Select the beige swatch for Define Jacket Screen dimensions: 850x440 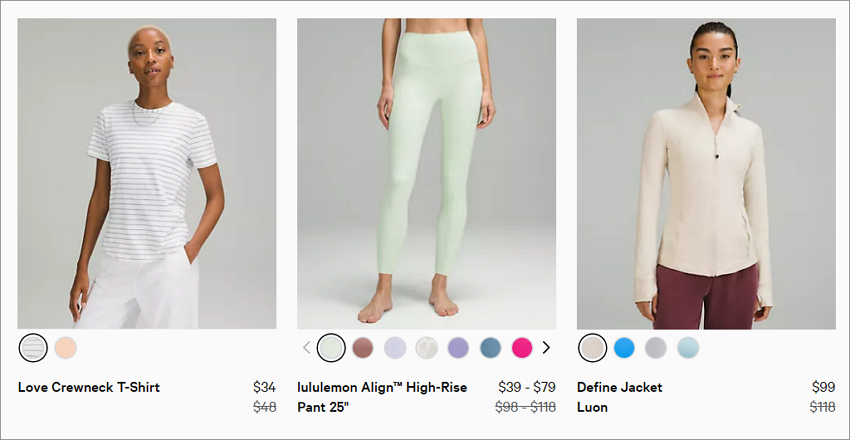click(x=593, y=347)
